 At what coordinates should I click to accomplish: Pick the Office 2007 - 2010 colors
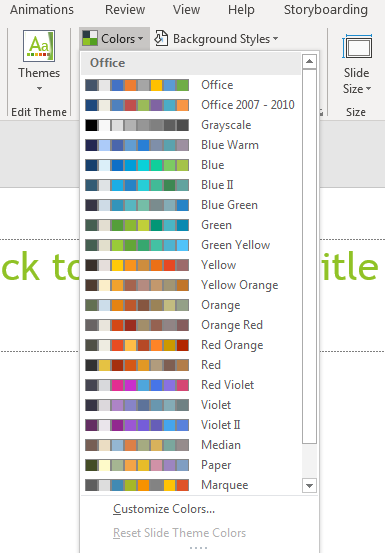click(x=190, y=105)
